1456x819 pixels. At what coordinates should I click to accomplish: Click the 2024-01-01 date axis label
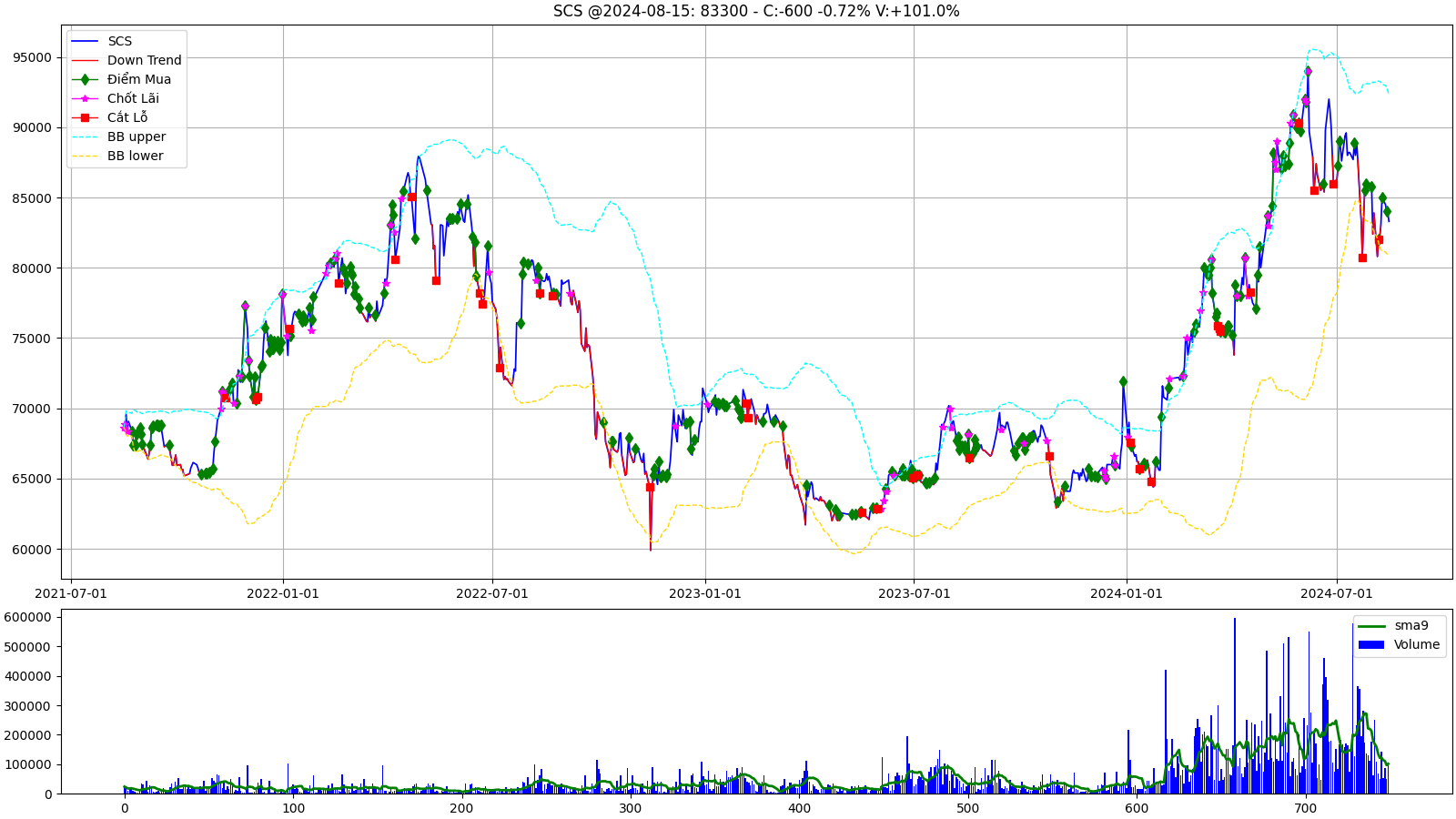tap(1127, 593)
